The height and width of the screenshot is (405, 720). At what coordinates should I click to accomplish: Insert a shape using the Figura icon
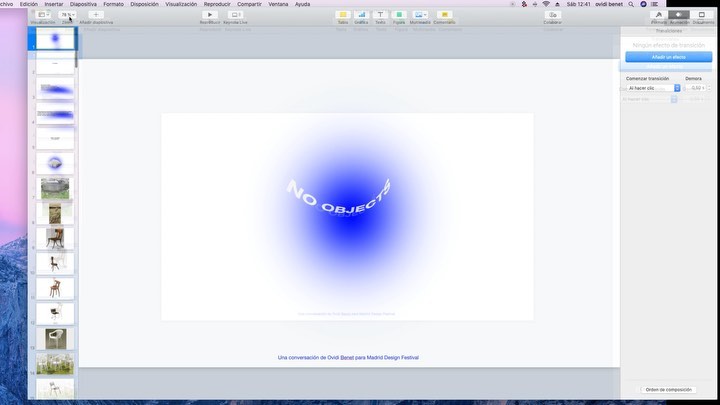(x=399, y=15)
